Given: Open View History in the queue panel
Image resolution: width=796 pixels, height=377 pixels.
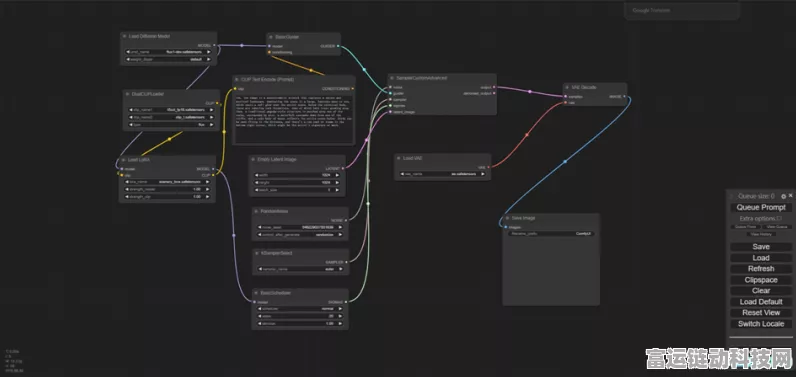Looking at the screenshot, I should [x=761, y=234].
